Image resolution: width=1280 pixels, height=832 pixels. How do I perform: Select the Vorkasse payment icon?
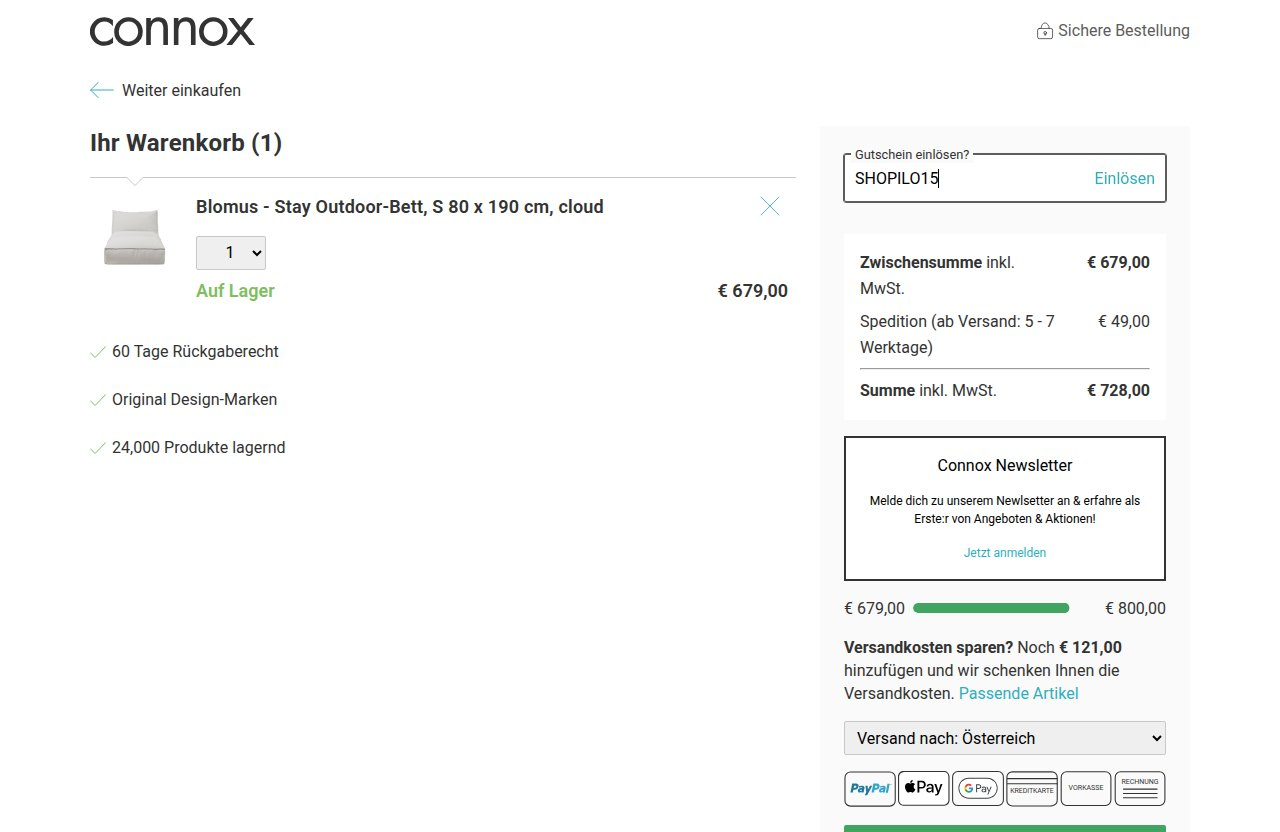coord(1086,788)
